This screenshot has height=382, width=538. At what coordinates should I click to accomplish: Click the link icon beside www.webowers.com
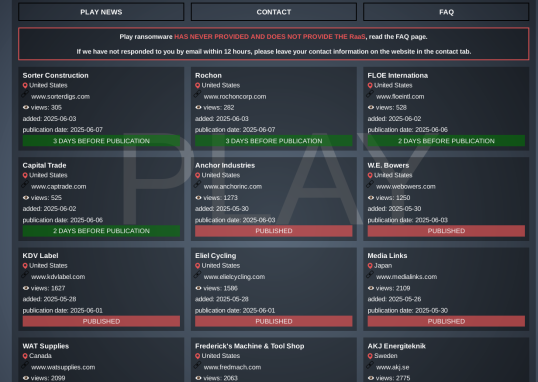coord(370,184)
